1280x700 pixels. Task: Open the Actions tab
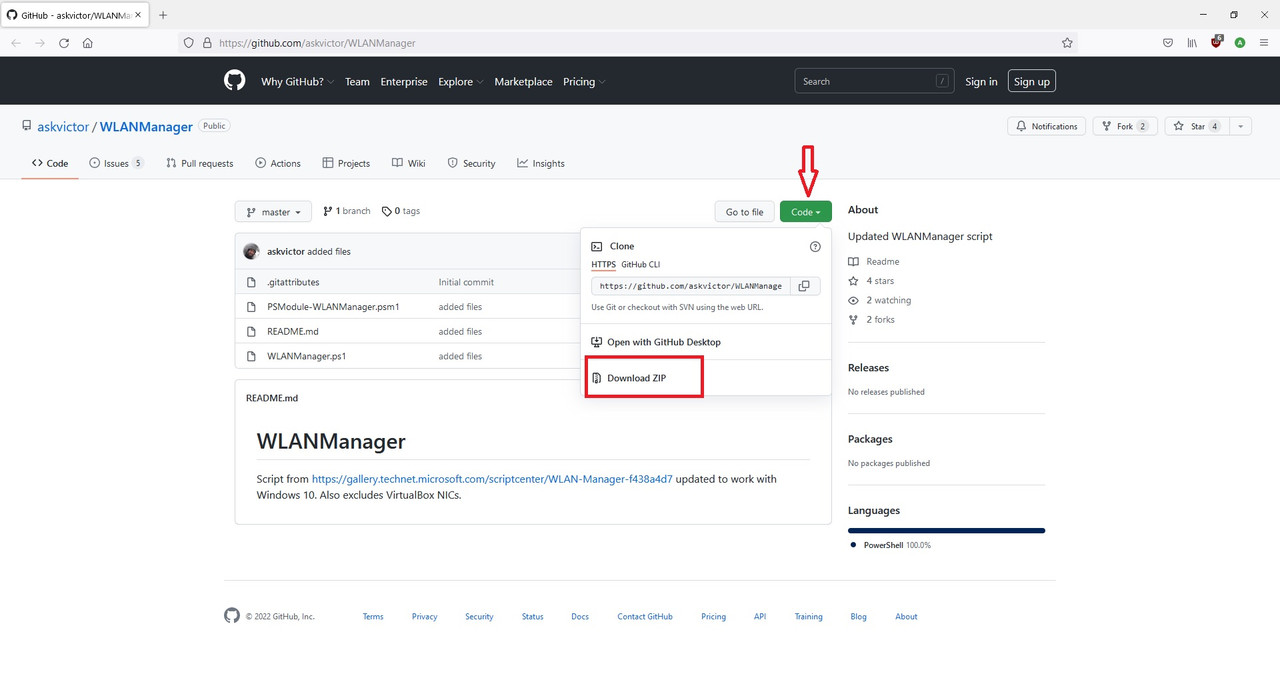tap(278, 163)
